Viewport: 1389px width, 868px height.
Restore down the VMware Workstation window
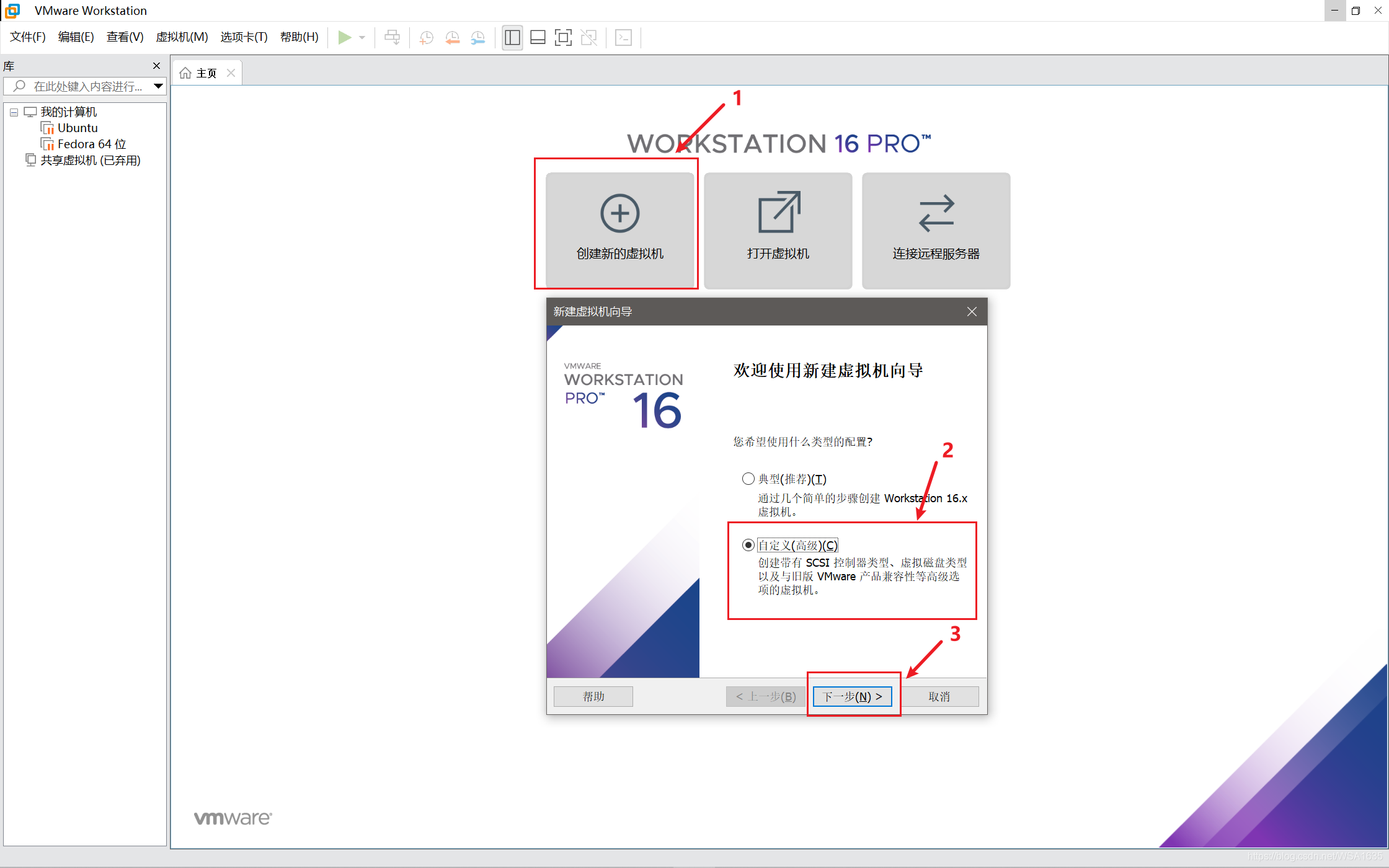tap(1356, 11)
